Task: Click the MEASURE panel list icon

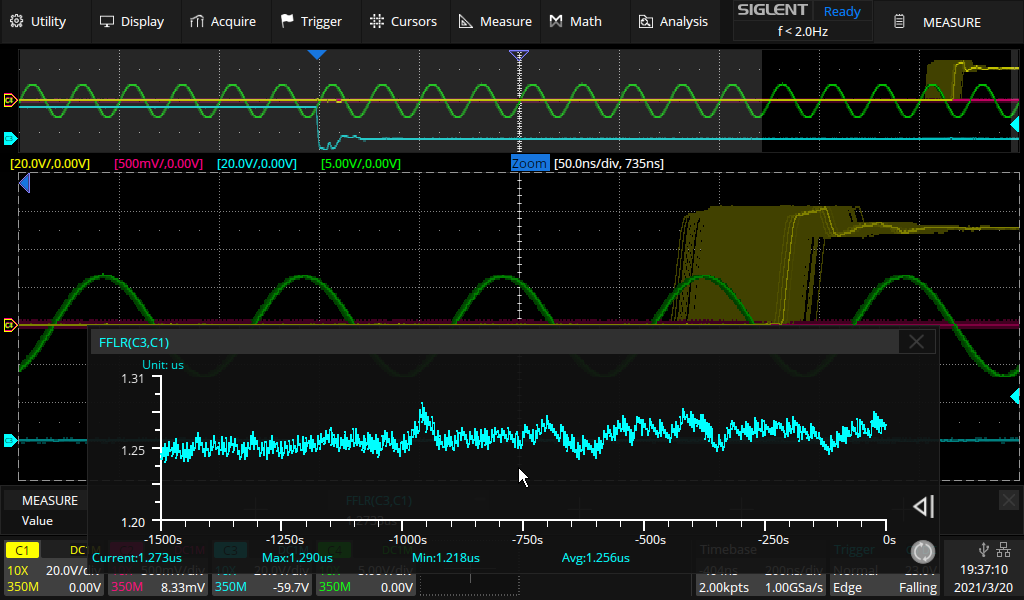Action: point(899,22)
